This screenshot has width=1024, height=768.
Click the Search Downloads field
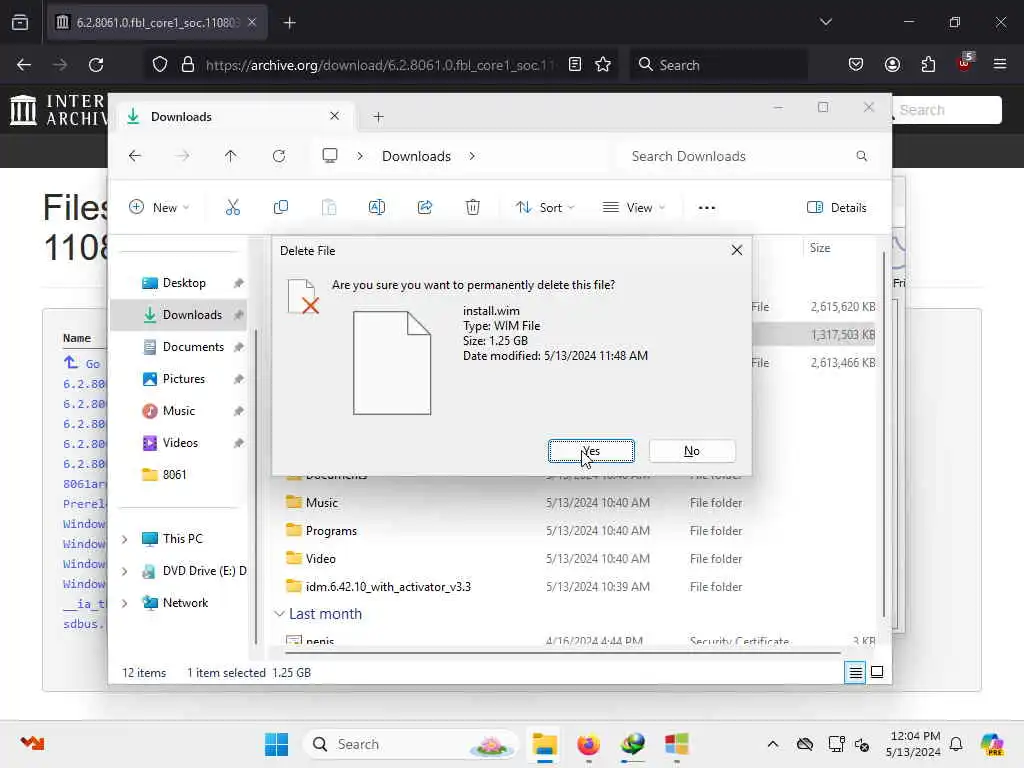748,156
